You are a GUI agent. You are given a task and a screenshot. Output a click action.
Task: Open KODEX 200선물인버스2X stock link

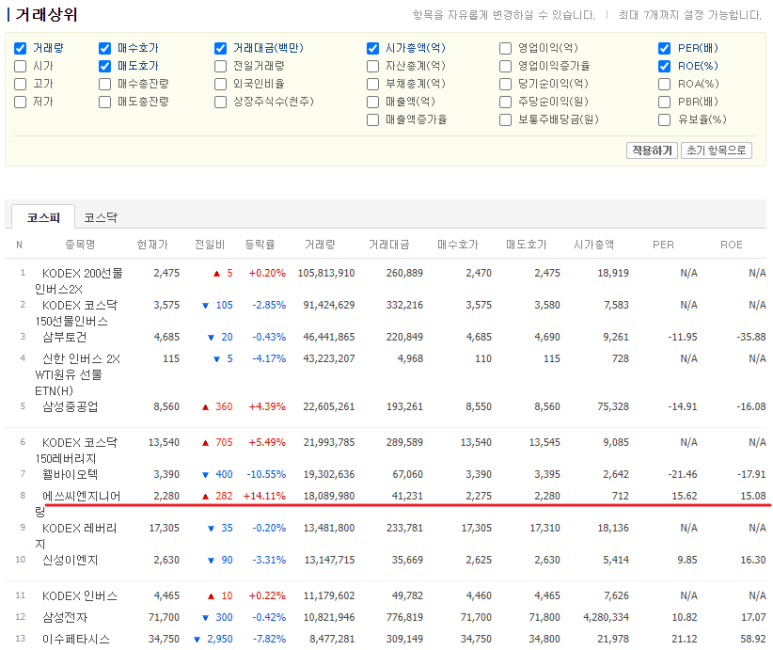(x=79, y=281)
